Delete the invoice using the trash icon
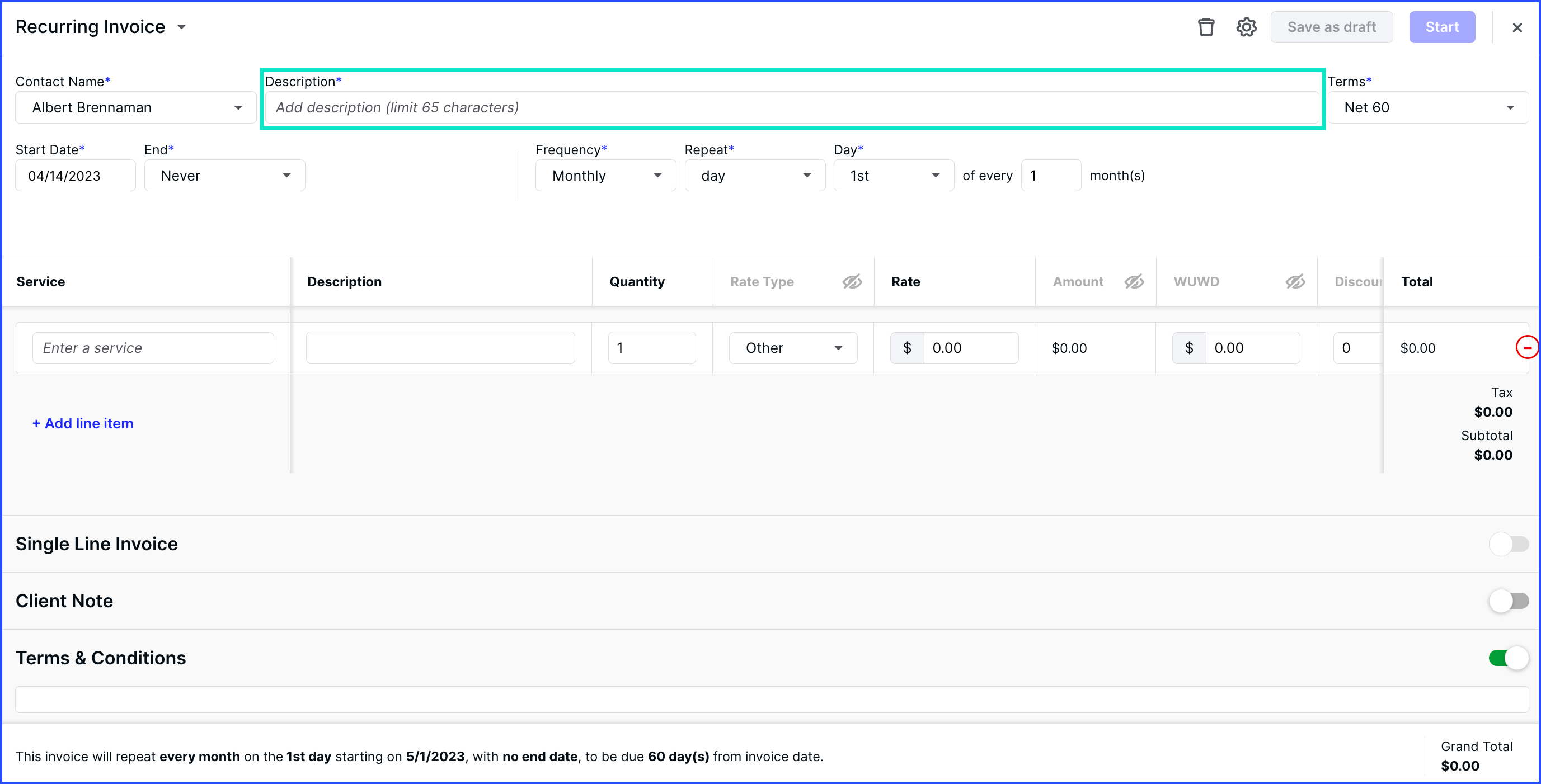 tap(1205, 27)
